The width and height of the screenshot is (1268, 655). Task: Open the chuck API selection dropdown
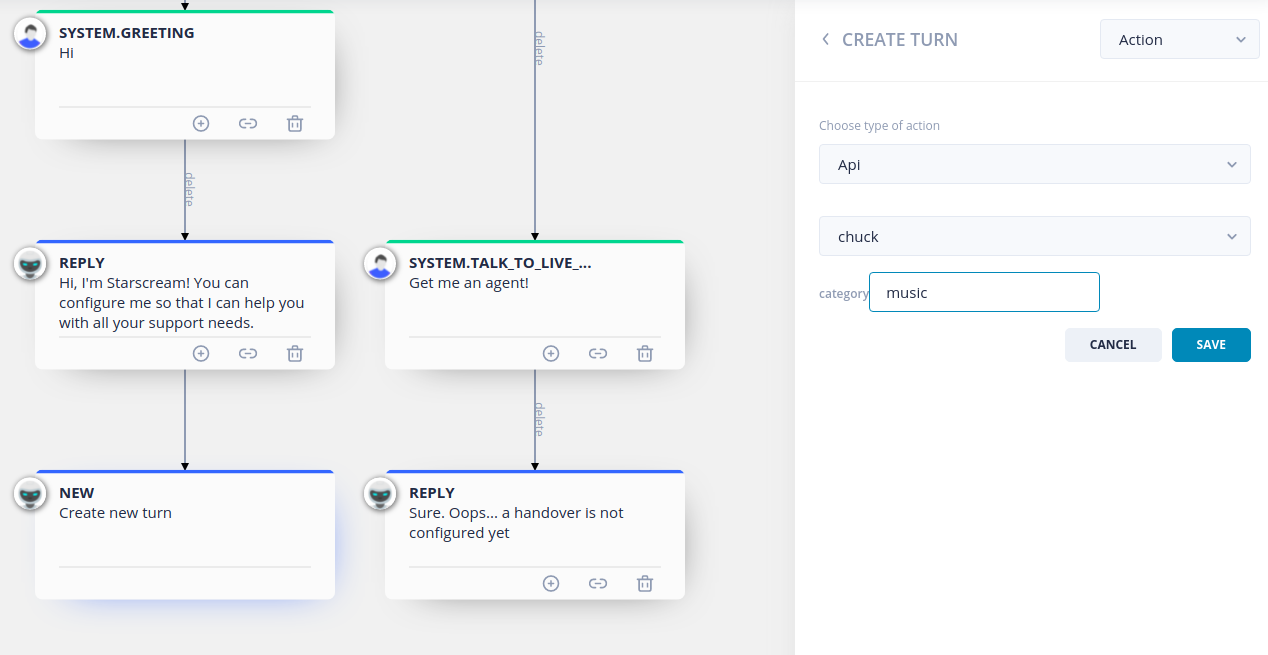tap(1034, 236)
